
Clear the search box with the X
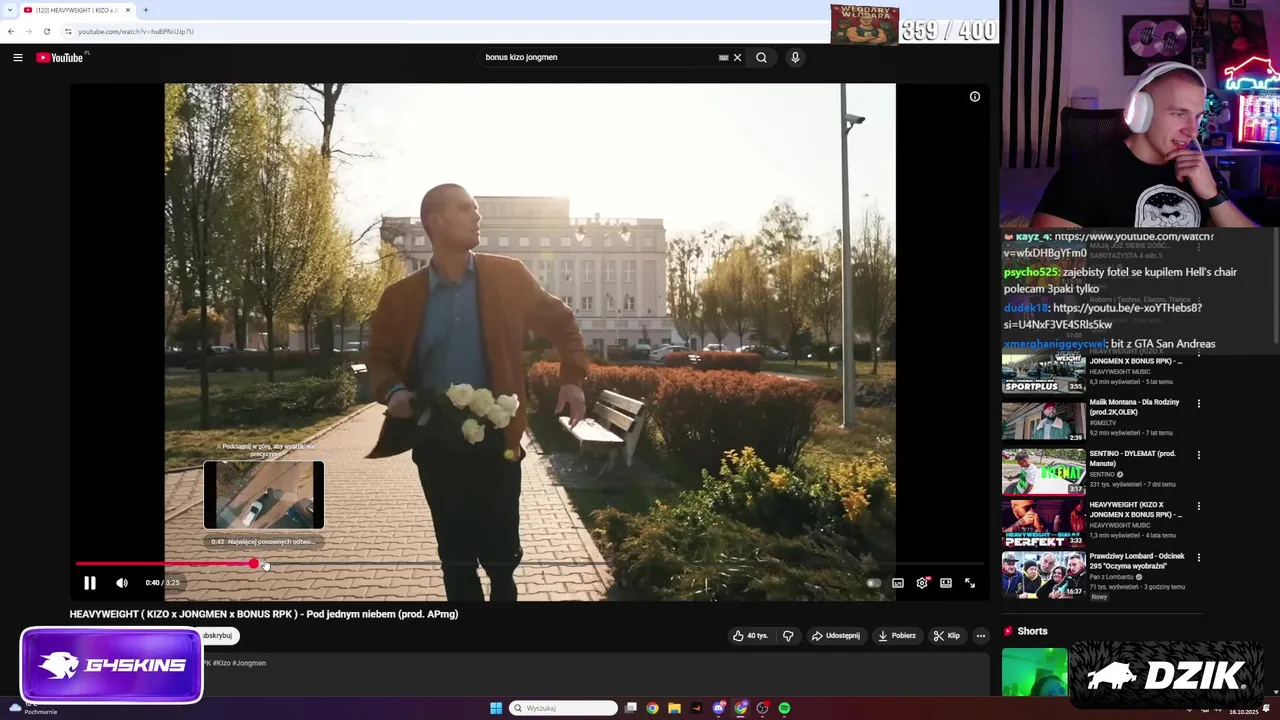[x=738, y=58]
